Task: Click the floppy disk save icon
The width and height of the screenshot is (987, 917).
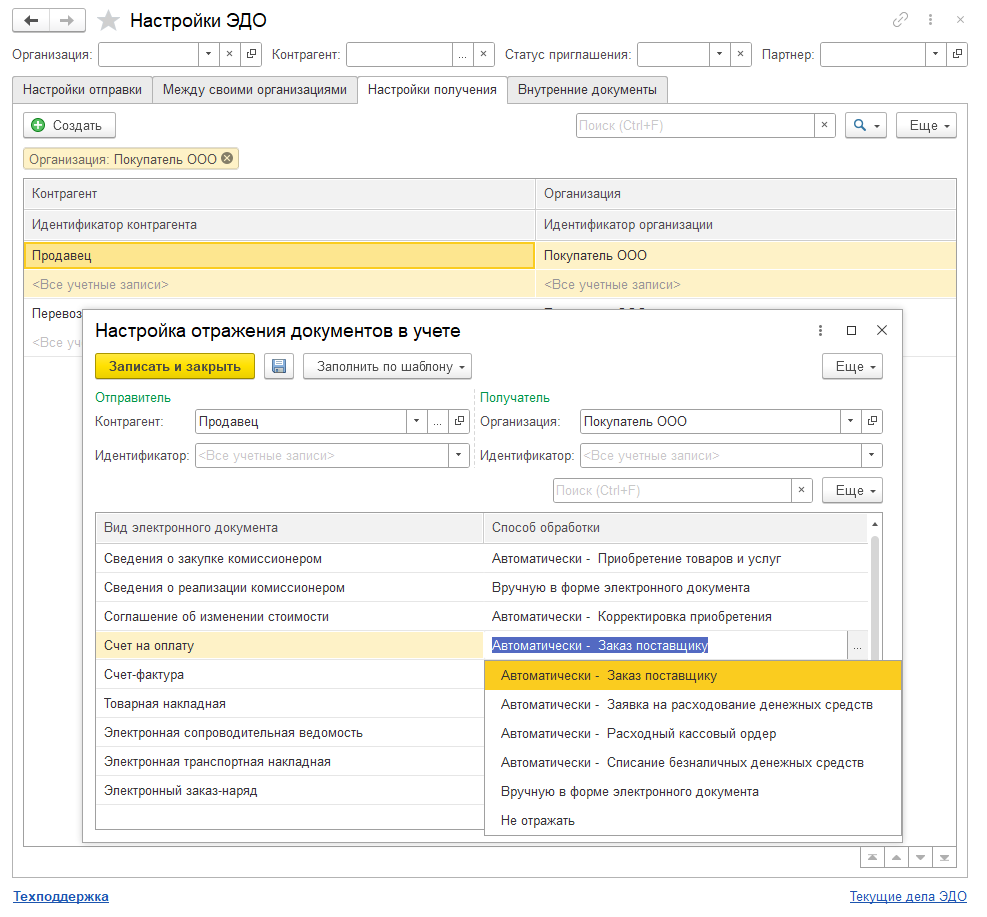Action: pos(279,366)
